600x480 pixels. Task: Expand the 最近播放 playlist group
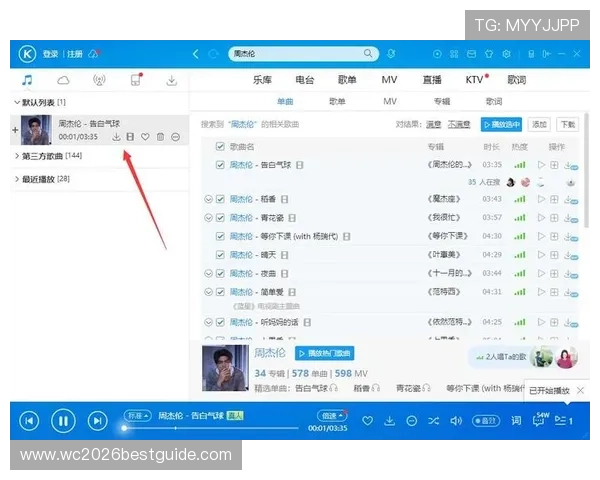click(x=17, y=179)
